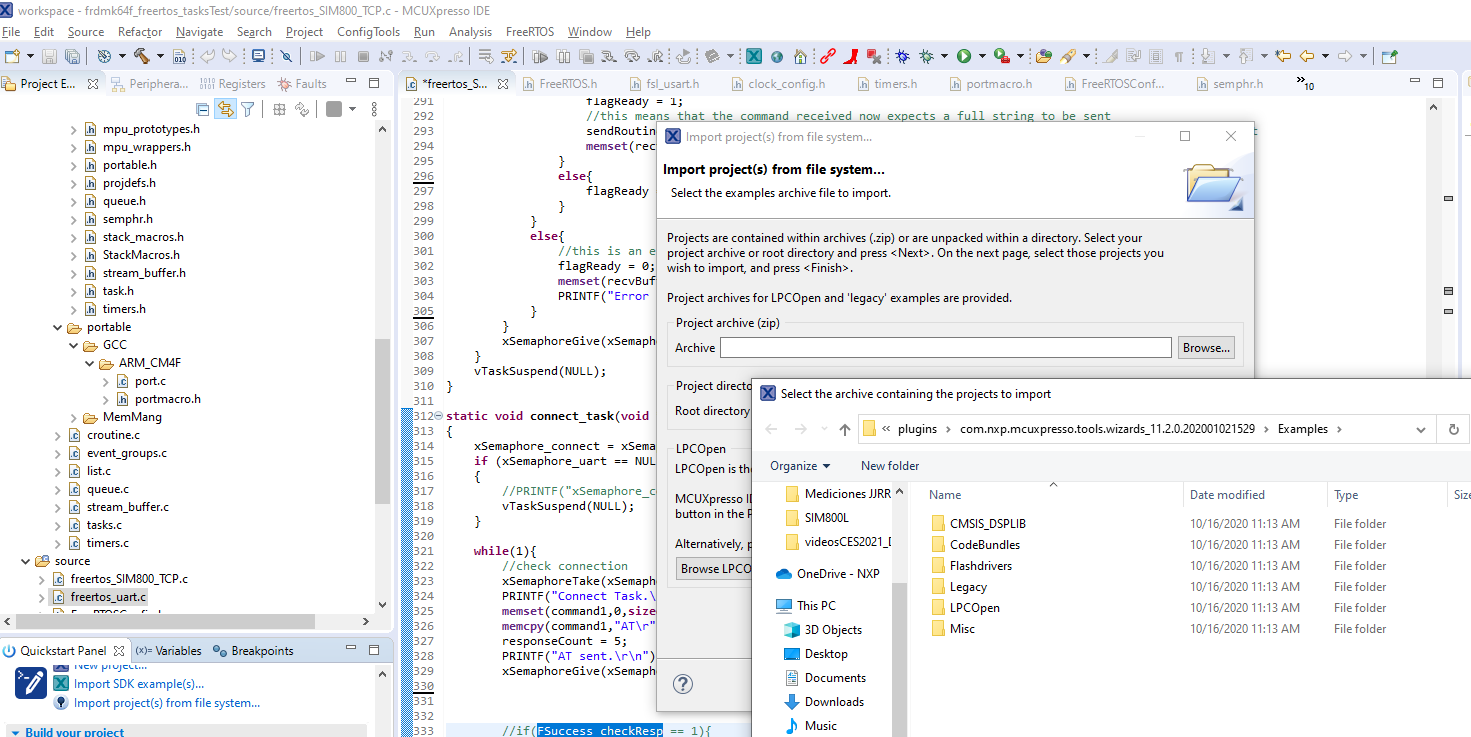
Task: Run the application using the green Run icon
Action: coord(965,57)
